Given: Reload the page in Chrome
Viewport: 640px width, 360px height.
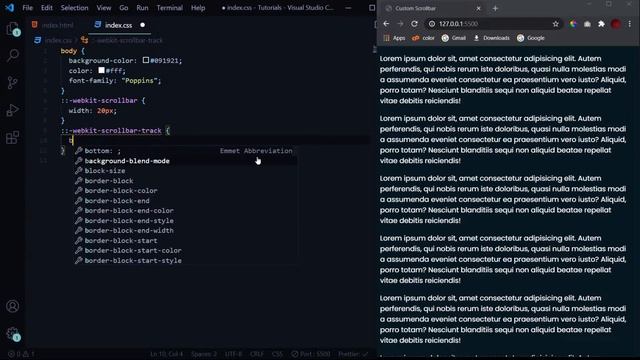Looking at the screenshot, I should tap(414, 24).
